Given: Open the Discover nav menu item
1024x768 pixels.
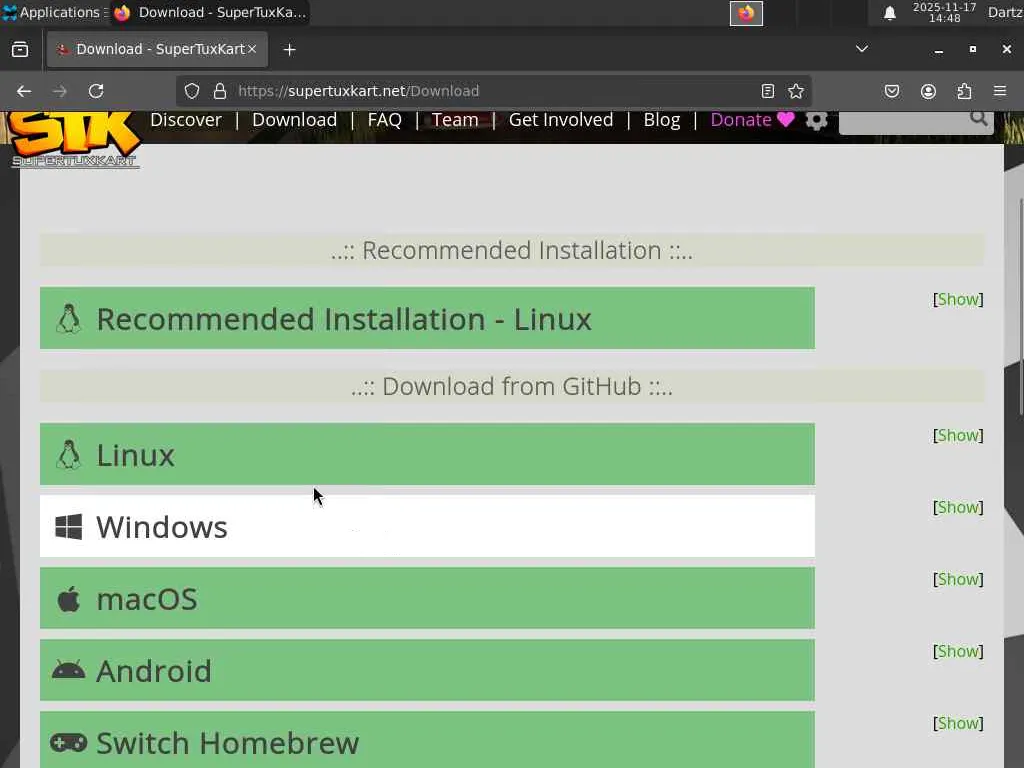Looking at the screenshot, I should pyautogui.click(x=186, y=120).
